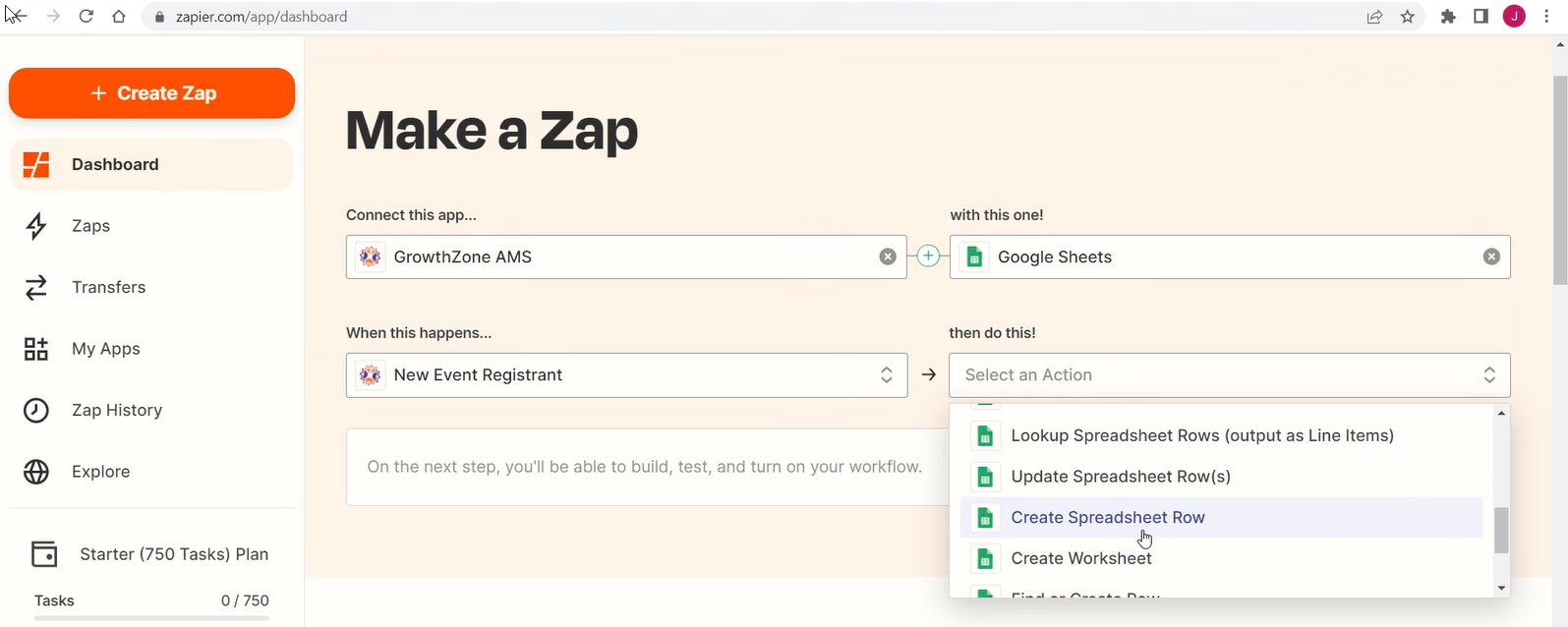Bookmark this page with the star icon
1568x627 pixels.
pos(1408,17)
